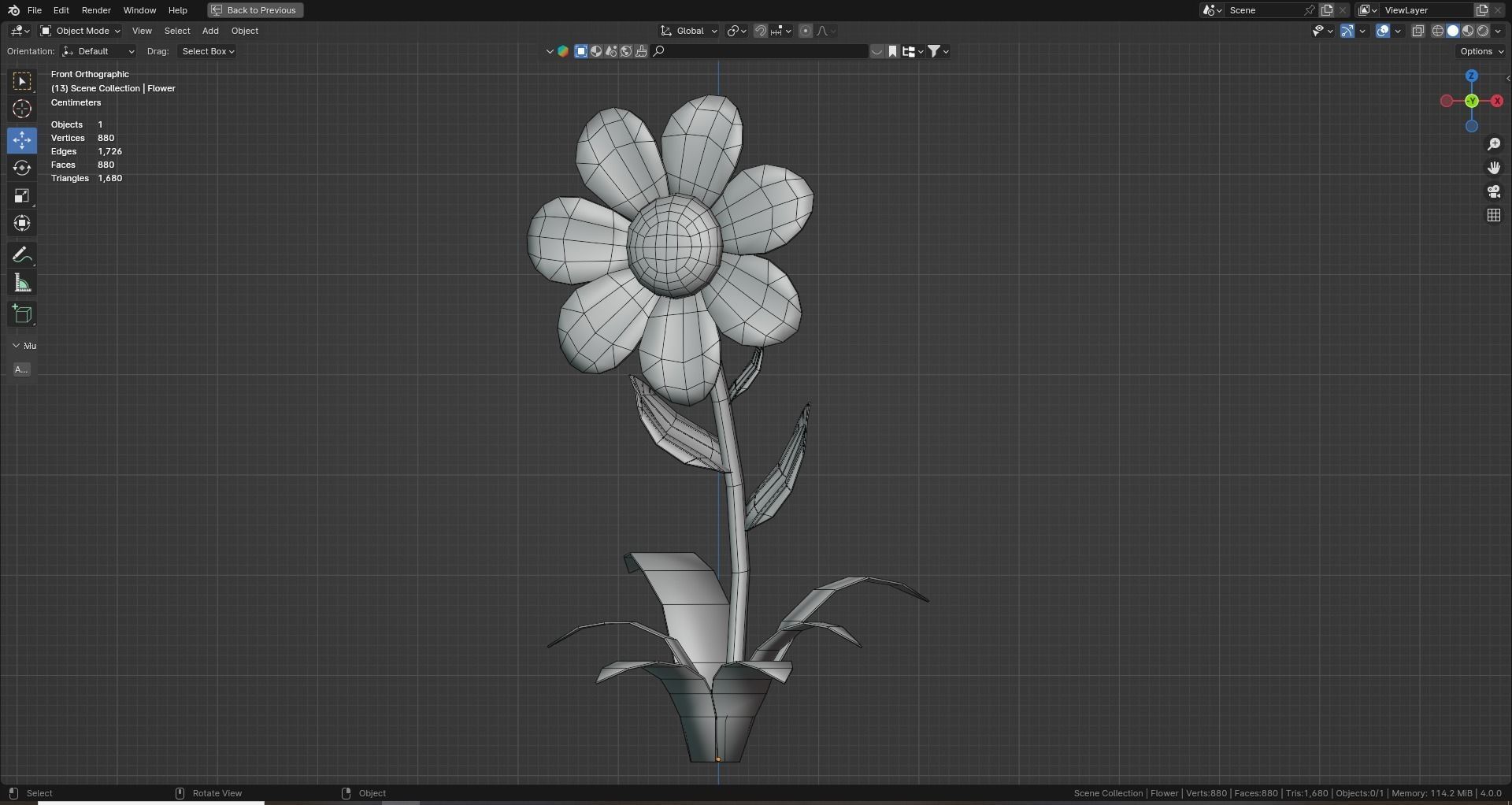
Task: Open the viewport View menu
Action: click(x=142, y=31)
